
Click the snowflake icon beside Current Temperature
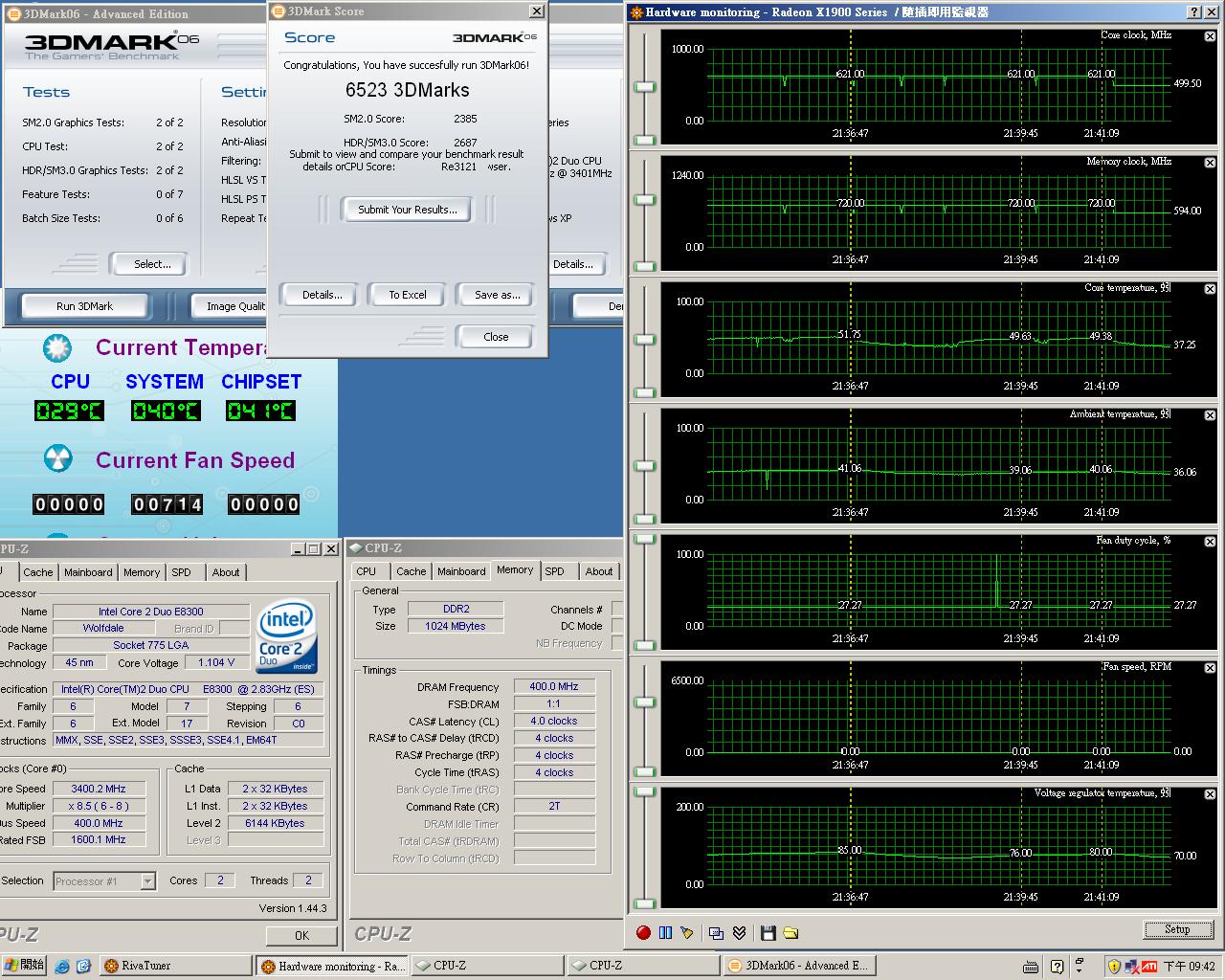57,347
